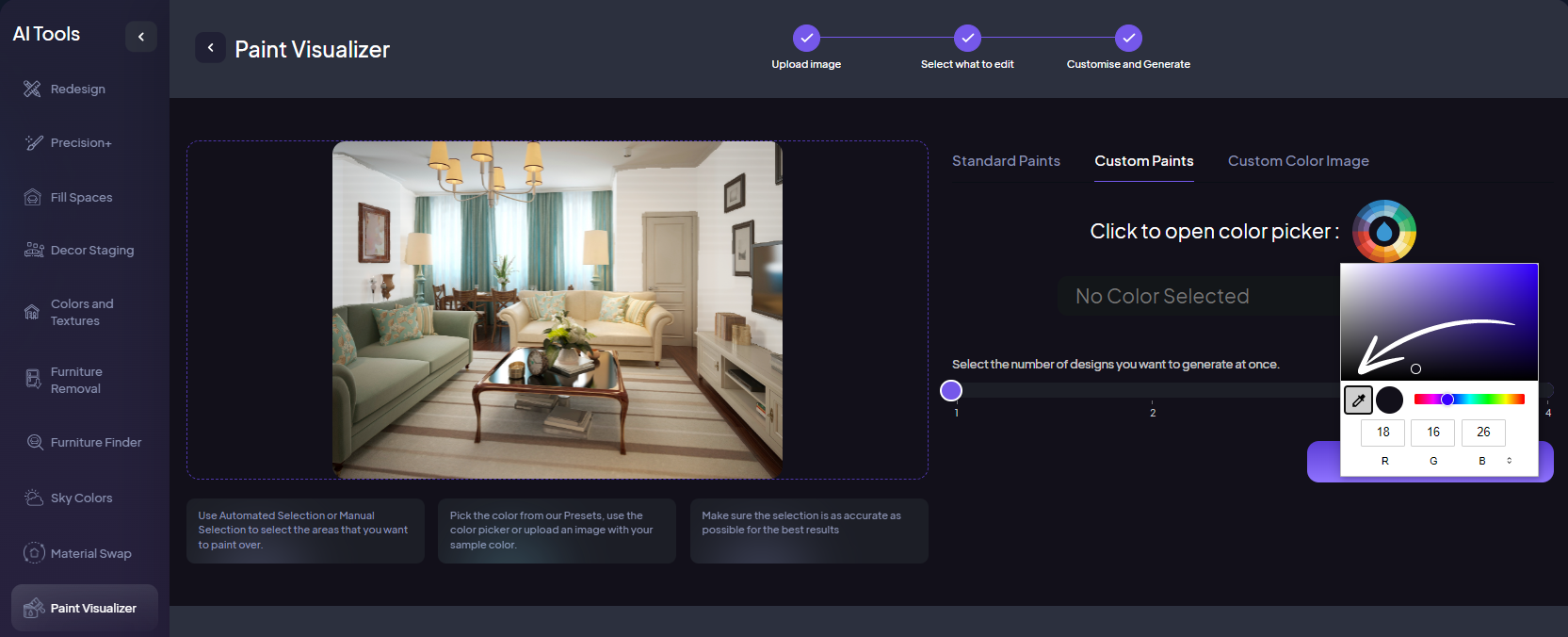
Task: Switch to Standard Paints tab
Action: 1006,161
